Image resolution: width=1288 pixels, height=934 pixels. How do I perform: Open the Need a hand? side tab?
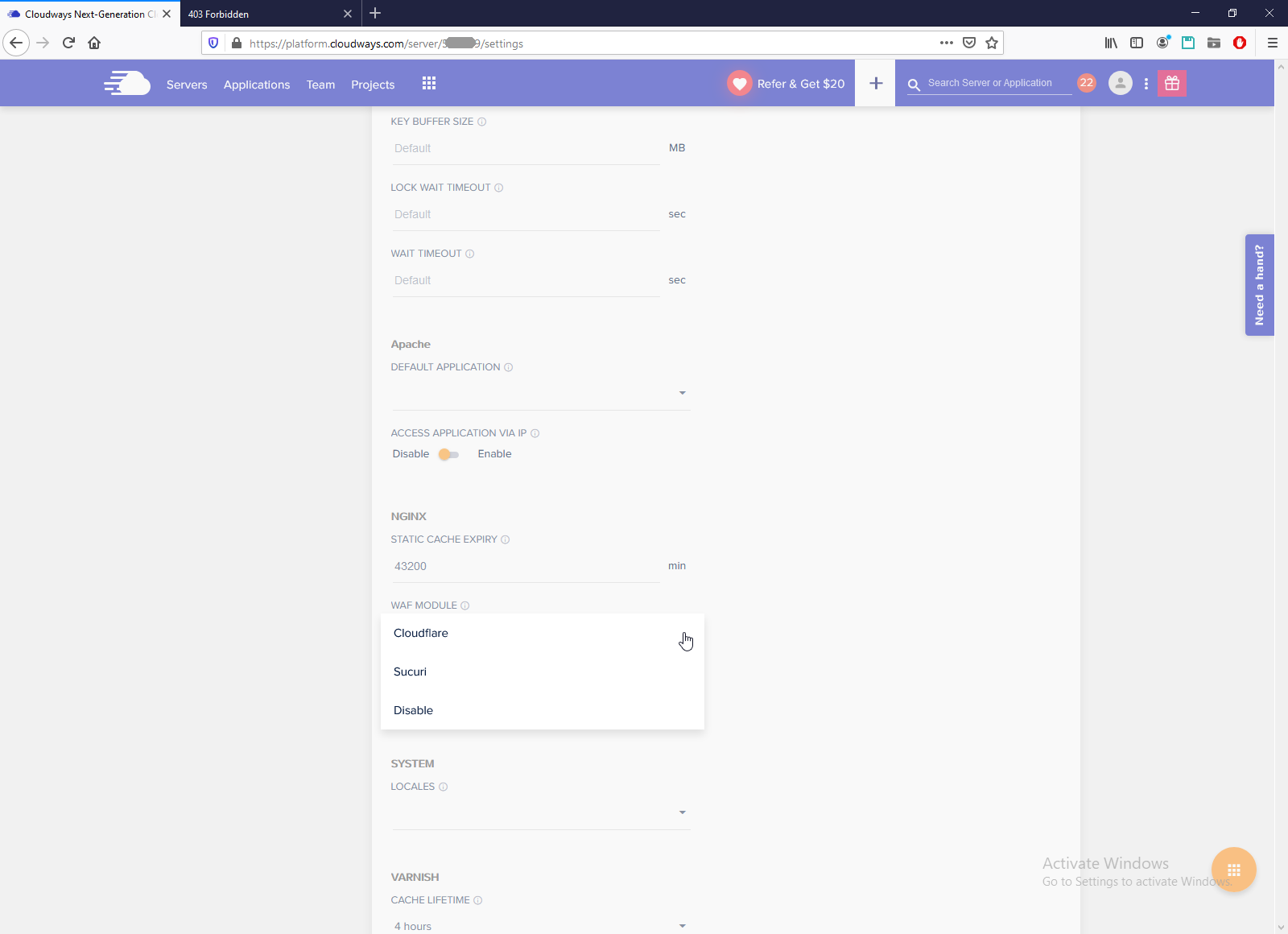click(1260, 285)
